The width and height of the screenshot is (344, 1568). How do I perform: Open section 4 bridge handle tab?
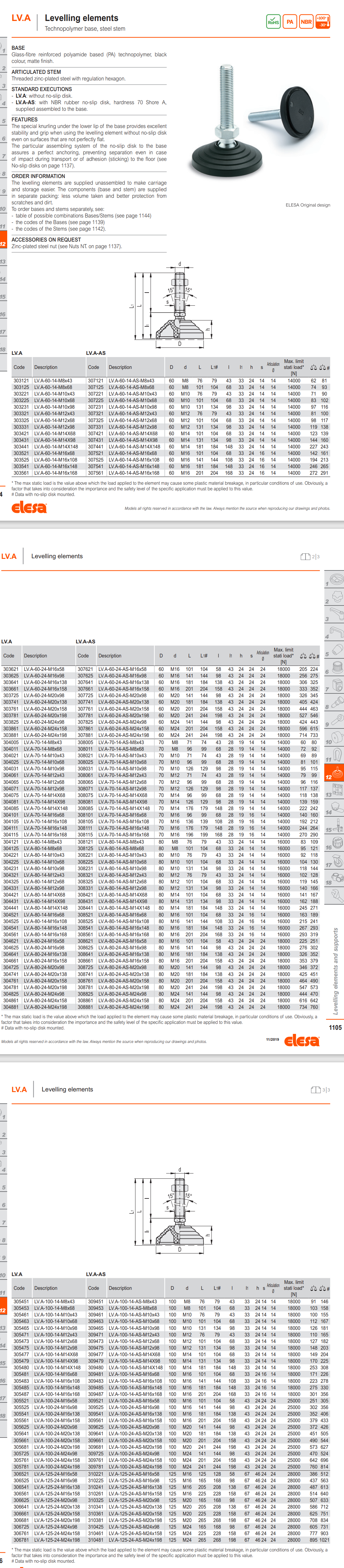(x=334, y=632)
